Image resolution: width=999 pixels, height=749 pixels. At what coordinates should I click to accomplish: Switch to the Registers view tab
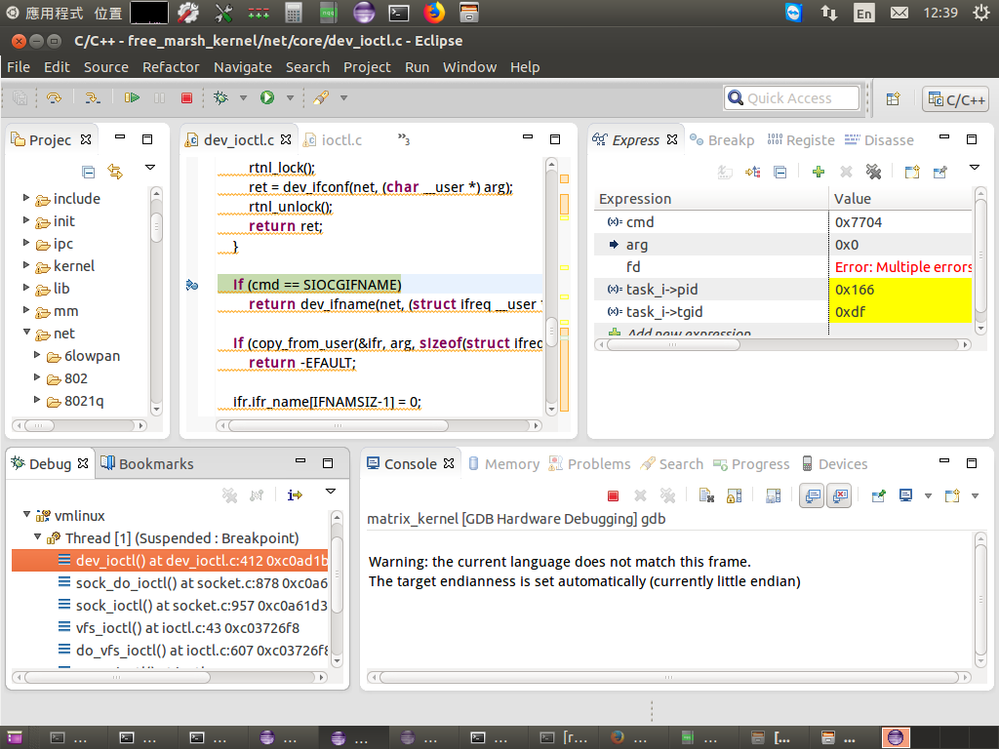pos(801,140)
